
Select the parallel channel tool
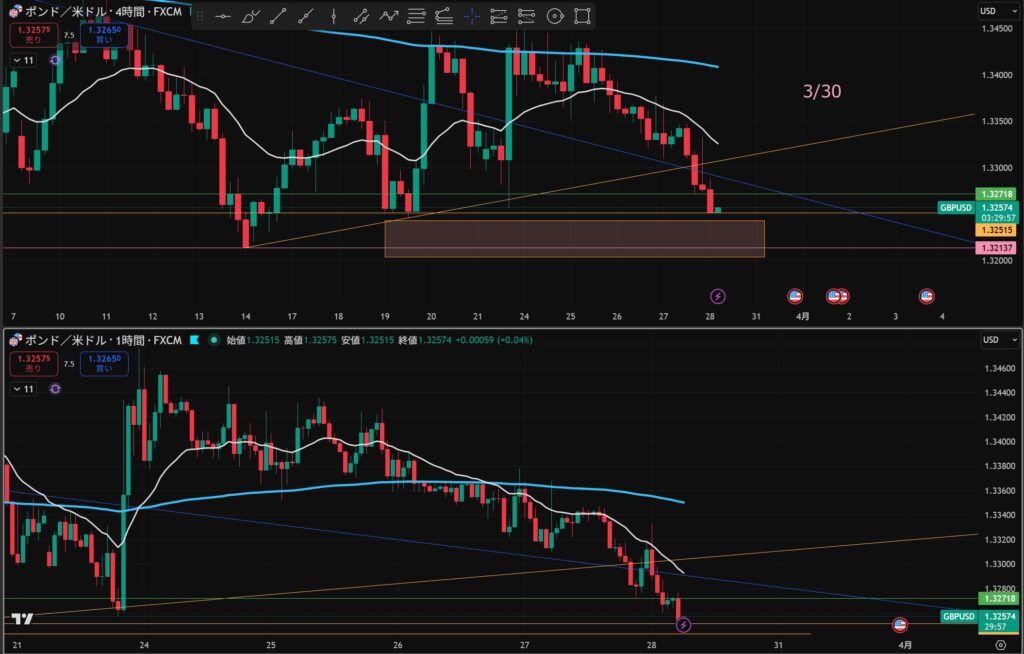362,16
